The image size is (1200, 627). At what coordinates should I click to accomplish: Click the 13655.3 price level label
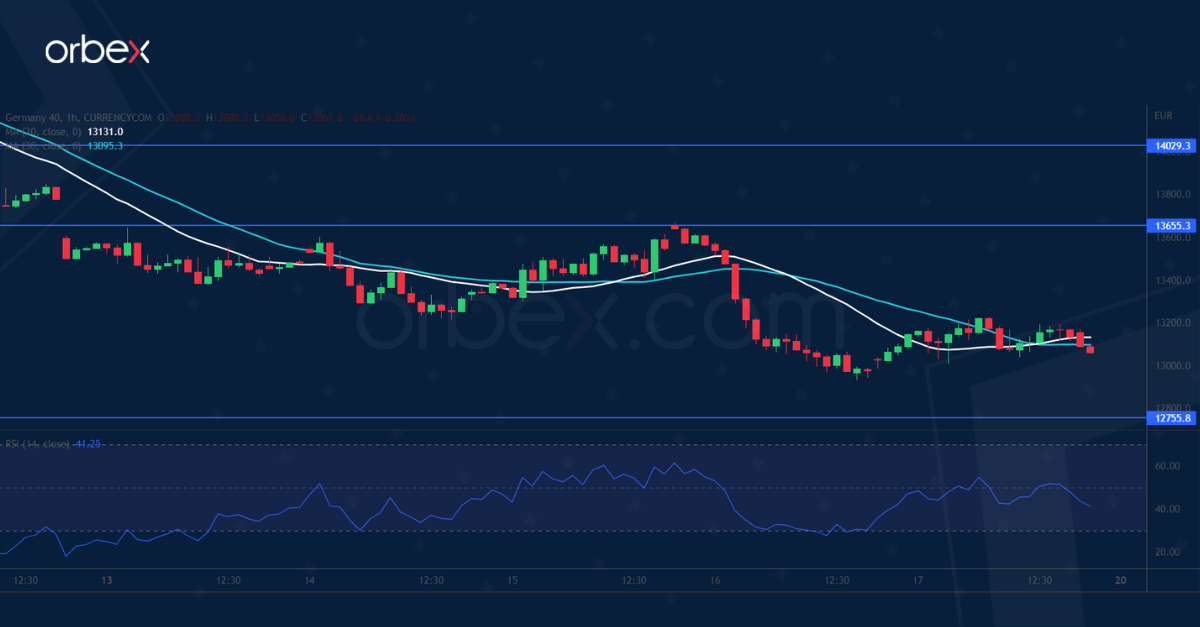(x=1172, y=226)
